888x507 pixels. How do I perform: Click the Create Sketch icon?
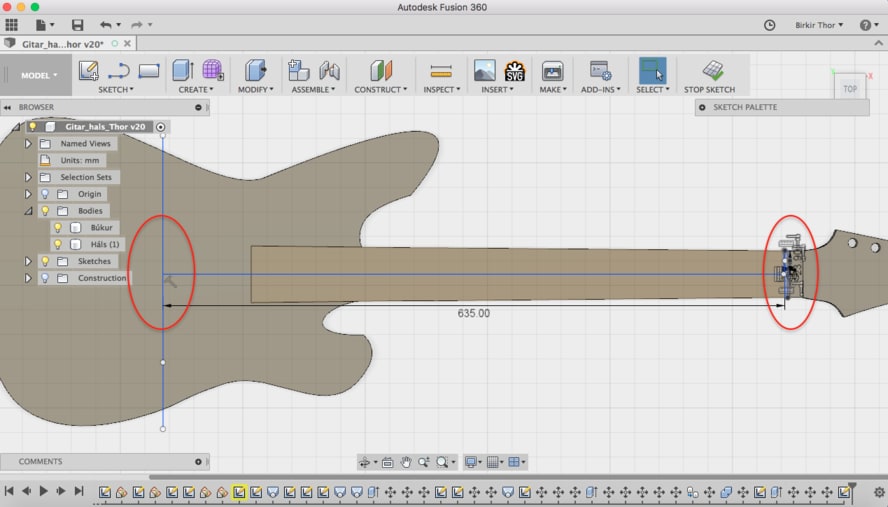(88, 71)
